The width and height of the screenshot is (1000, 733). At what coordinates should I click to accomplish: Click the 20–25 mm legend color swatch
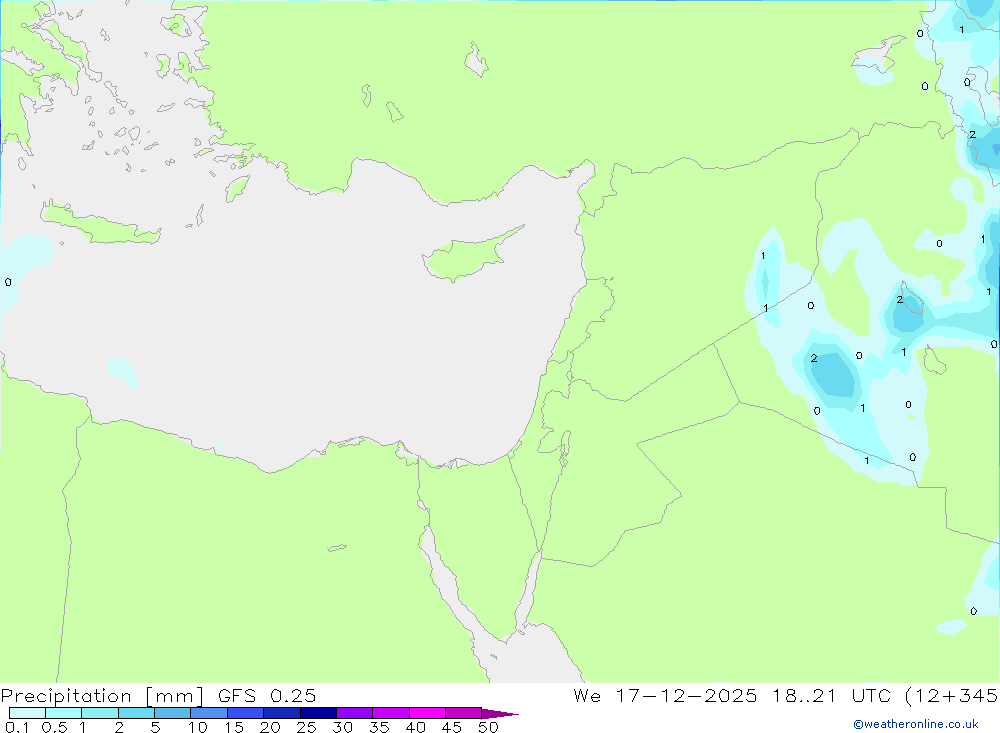(282, 713)
